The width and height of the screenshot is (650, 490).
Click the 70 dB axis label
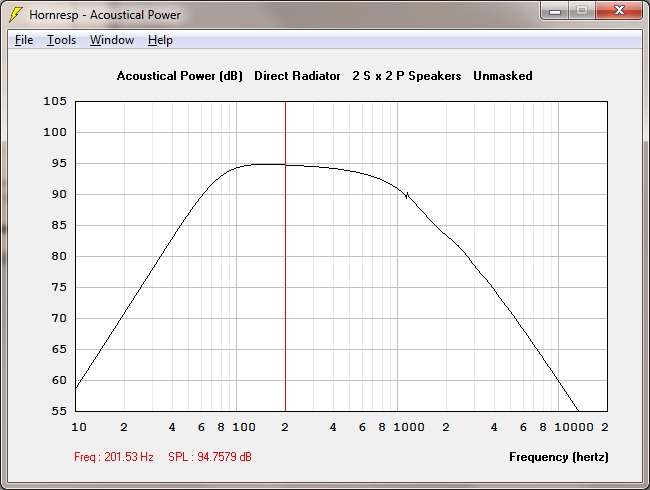tap(59, 318)
